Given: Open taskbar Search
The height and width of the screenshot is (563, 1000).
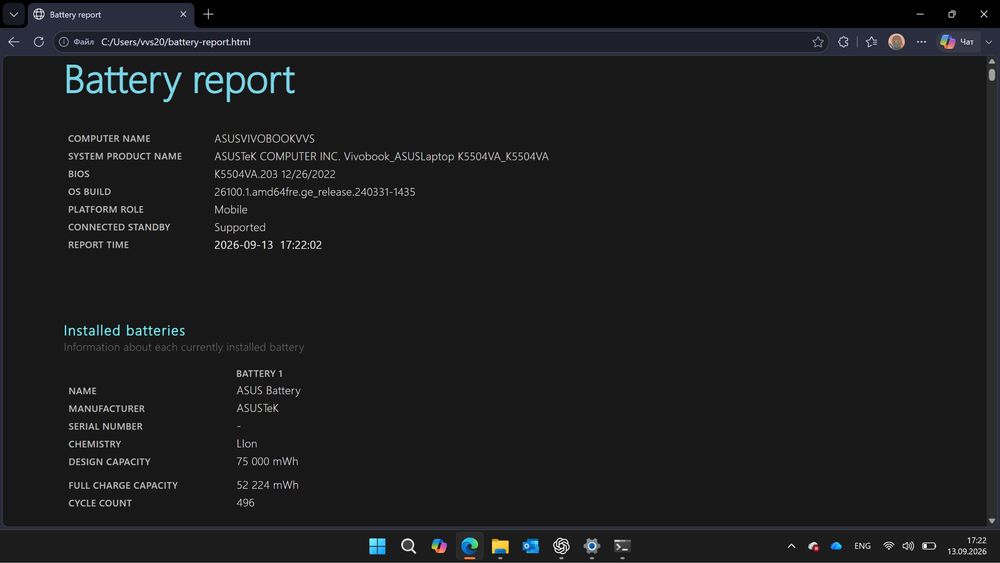Looking at the screenshot, I should [x=408, y=546].
